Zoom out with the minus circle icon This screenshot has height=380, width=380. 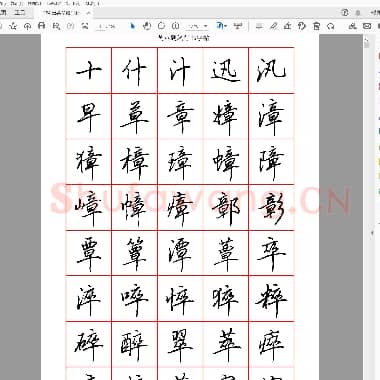pos(161,26)
